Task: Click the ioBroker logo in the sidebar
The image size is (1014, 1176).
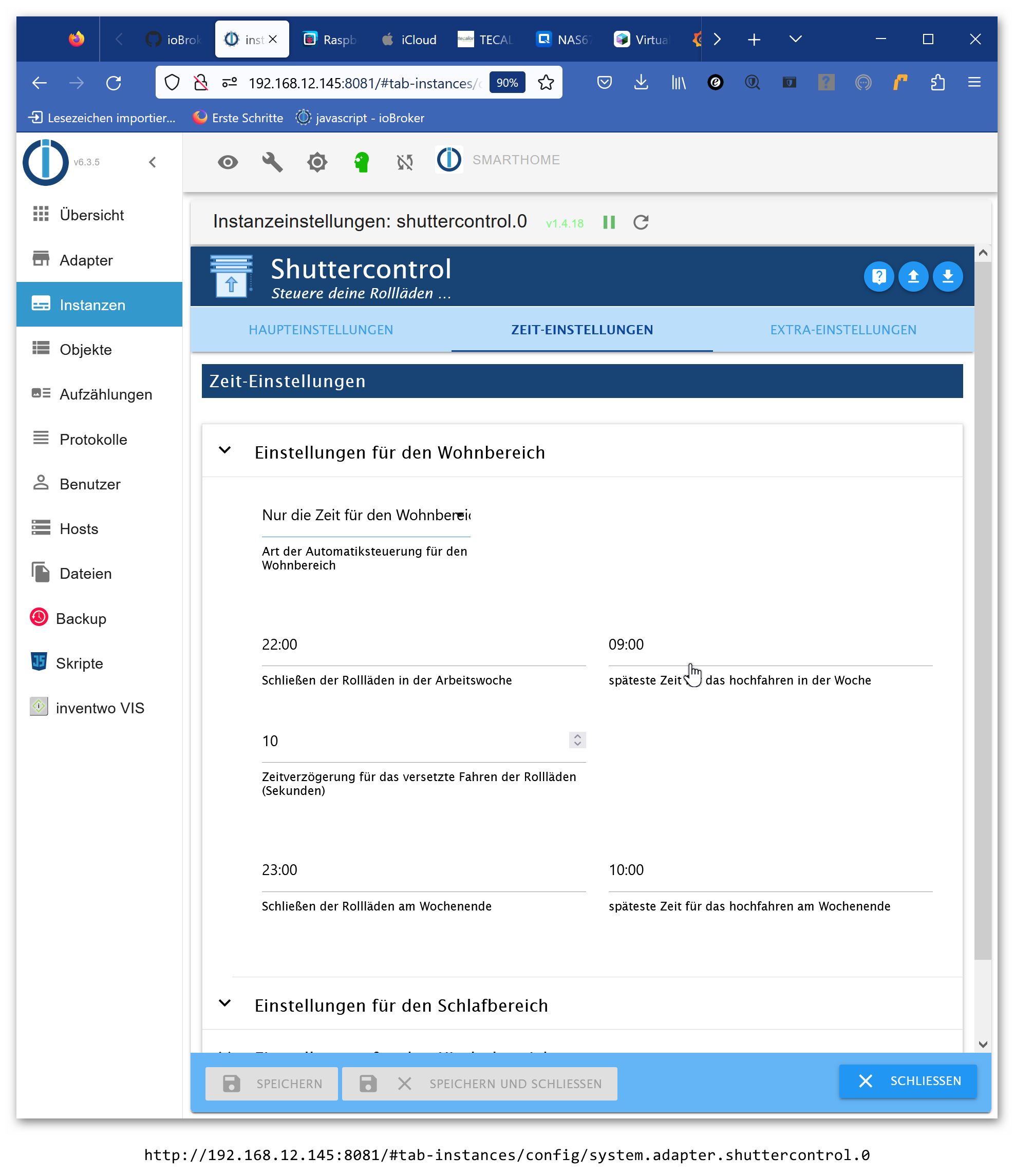Action: [45, 162]
